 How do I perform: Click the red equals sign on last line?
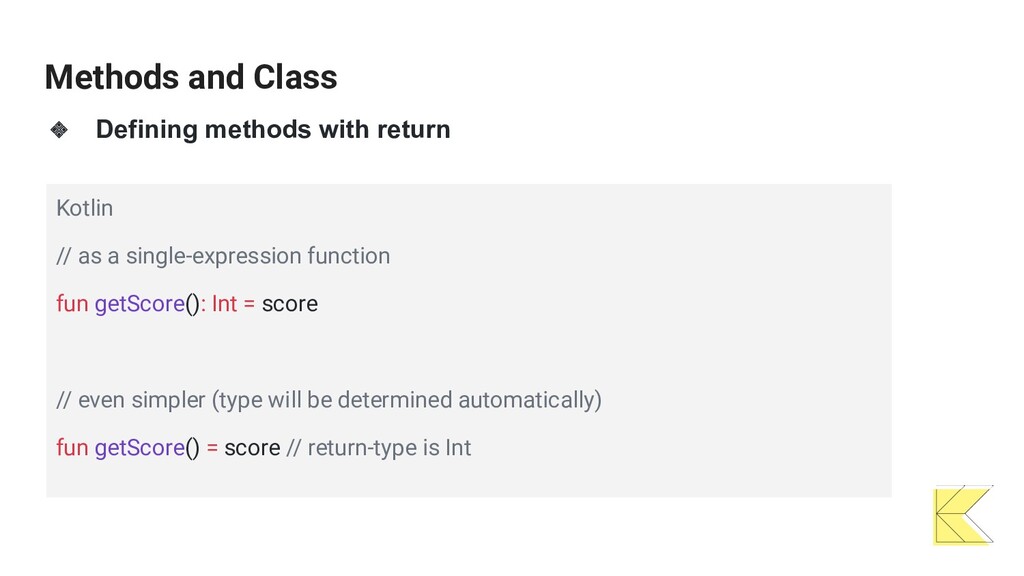[212, 448]
